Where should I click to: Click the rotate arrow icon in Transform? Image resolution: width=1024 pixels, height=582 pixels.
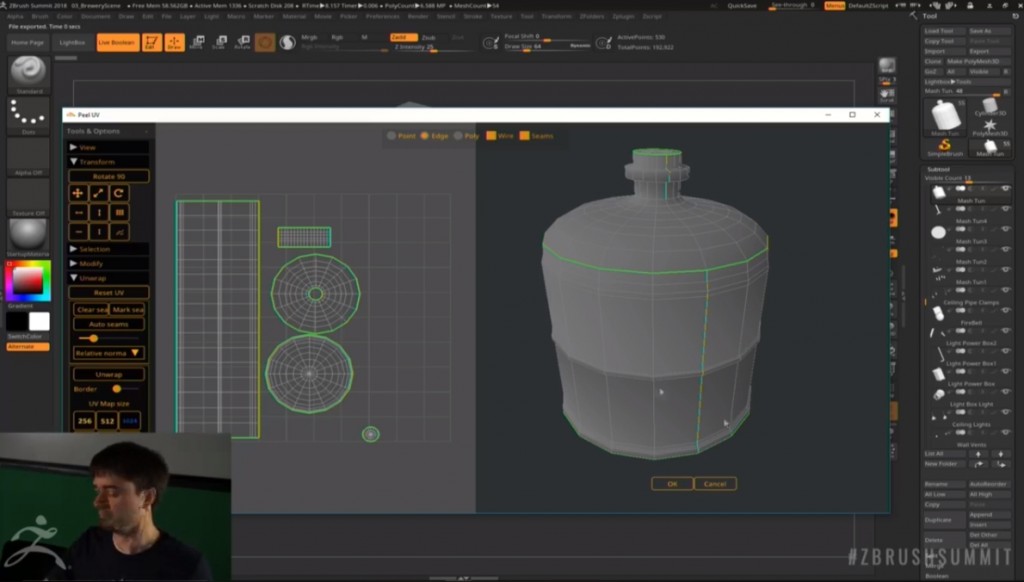[119, 193]
